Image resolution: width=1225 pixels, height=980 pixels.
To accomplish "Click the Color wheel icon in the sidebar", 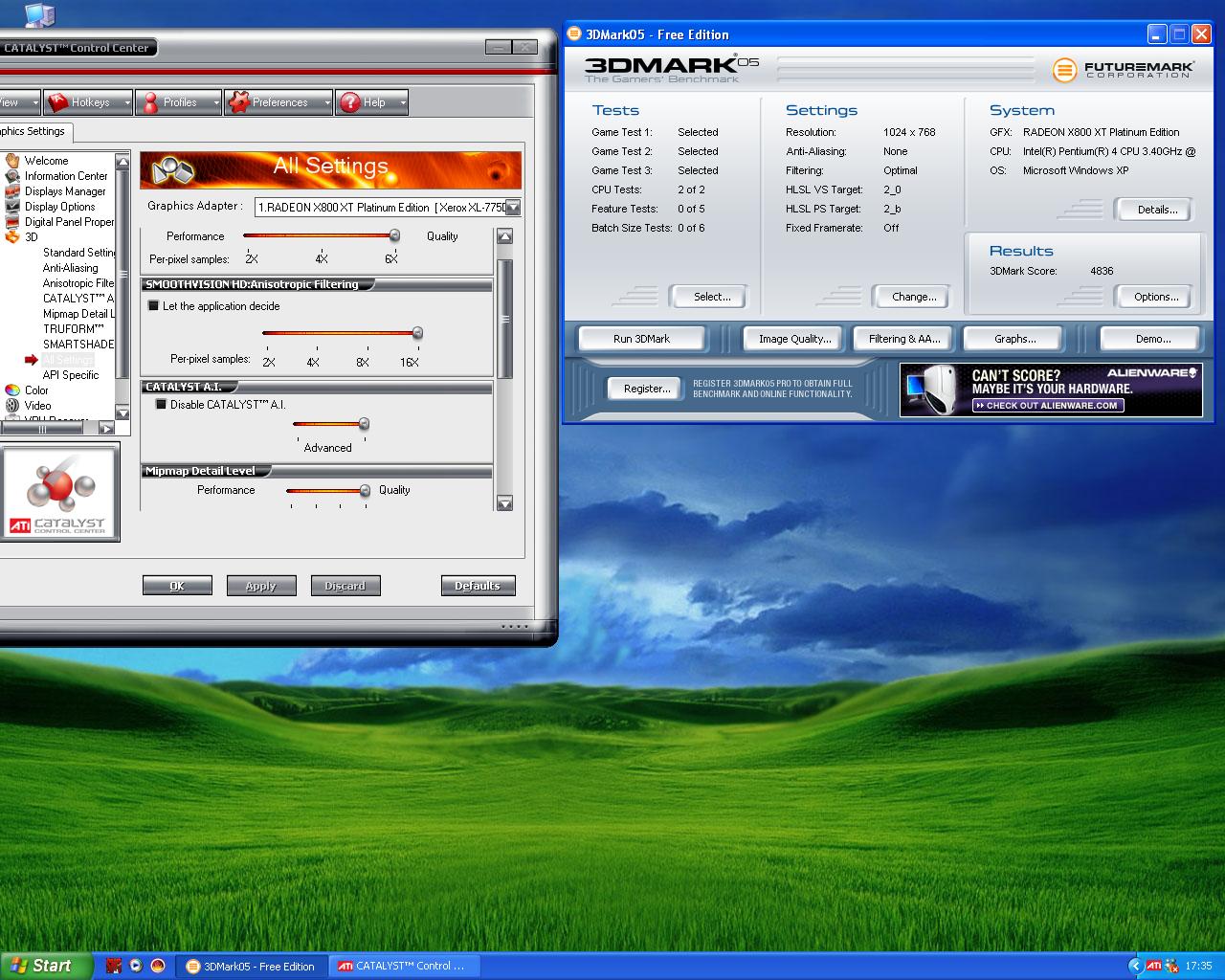I will coord(12,390).
